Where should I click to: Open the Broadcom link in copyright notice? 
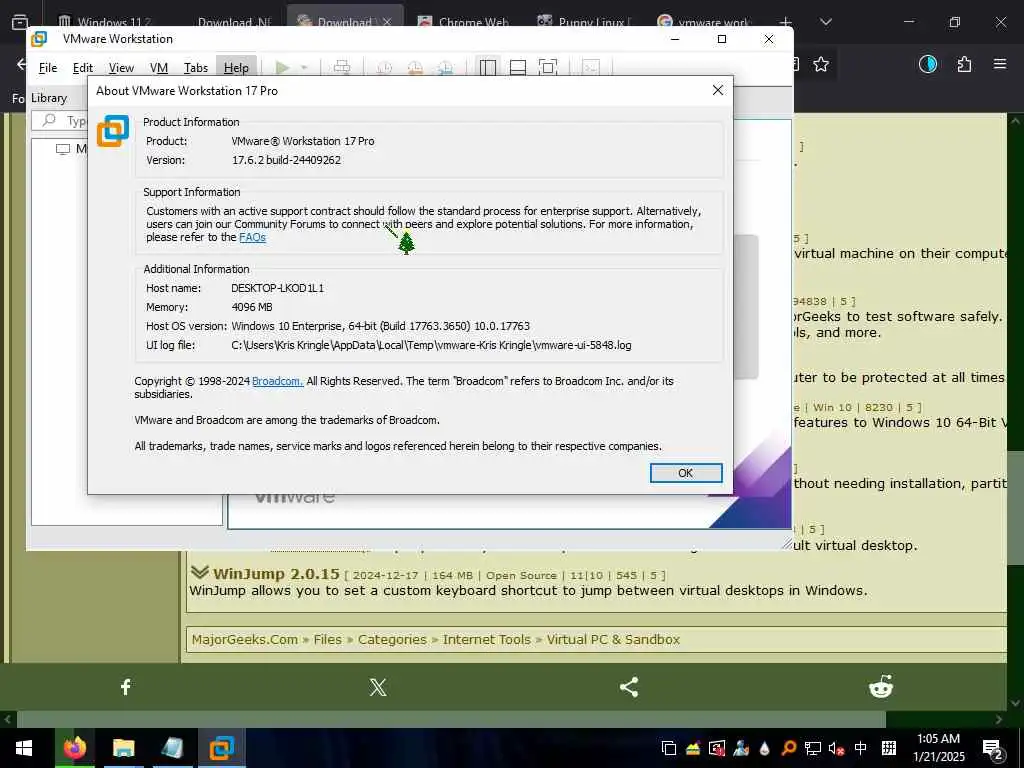(278, 381)
